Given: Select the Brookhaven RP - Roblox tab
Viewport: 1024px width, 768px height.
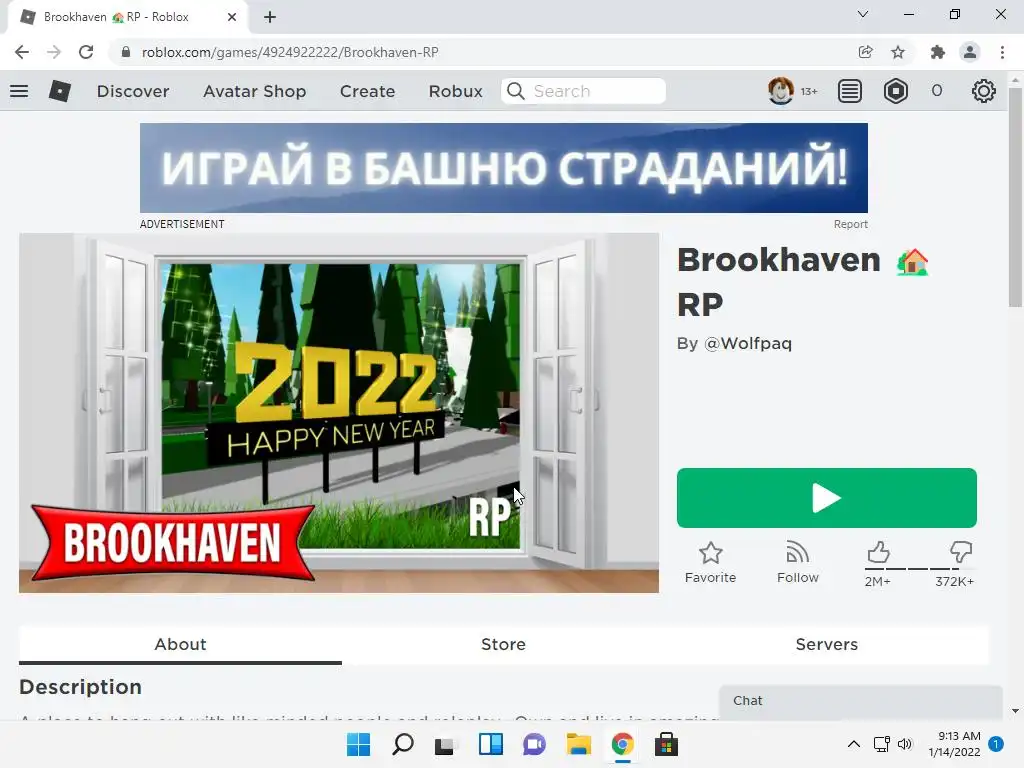Looking at the screenshot, I should click(129, 18).
